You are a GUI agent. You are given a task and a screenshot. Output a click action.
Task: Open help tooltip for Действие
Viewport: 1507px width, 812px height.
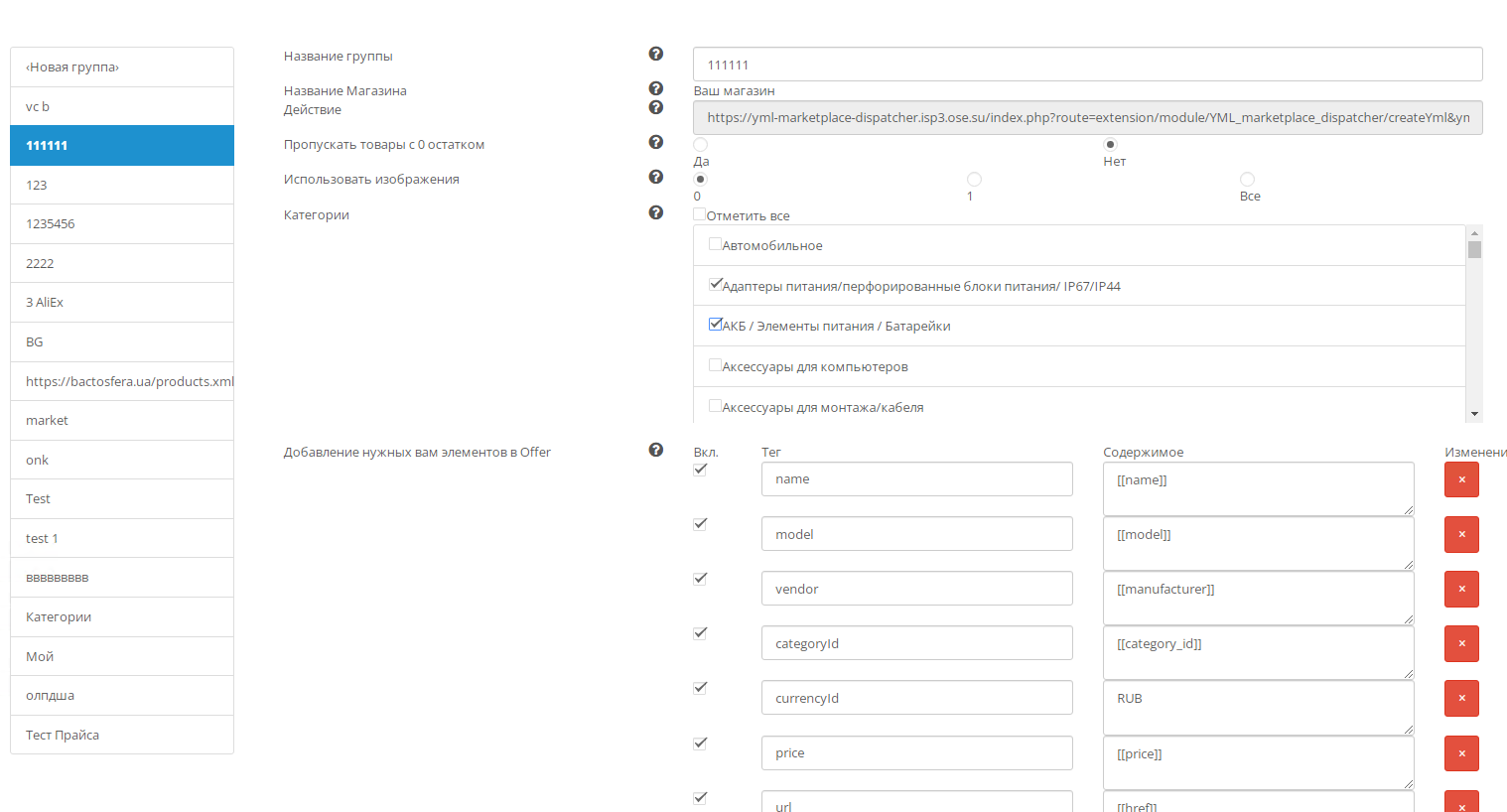[656, 107]
